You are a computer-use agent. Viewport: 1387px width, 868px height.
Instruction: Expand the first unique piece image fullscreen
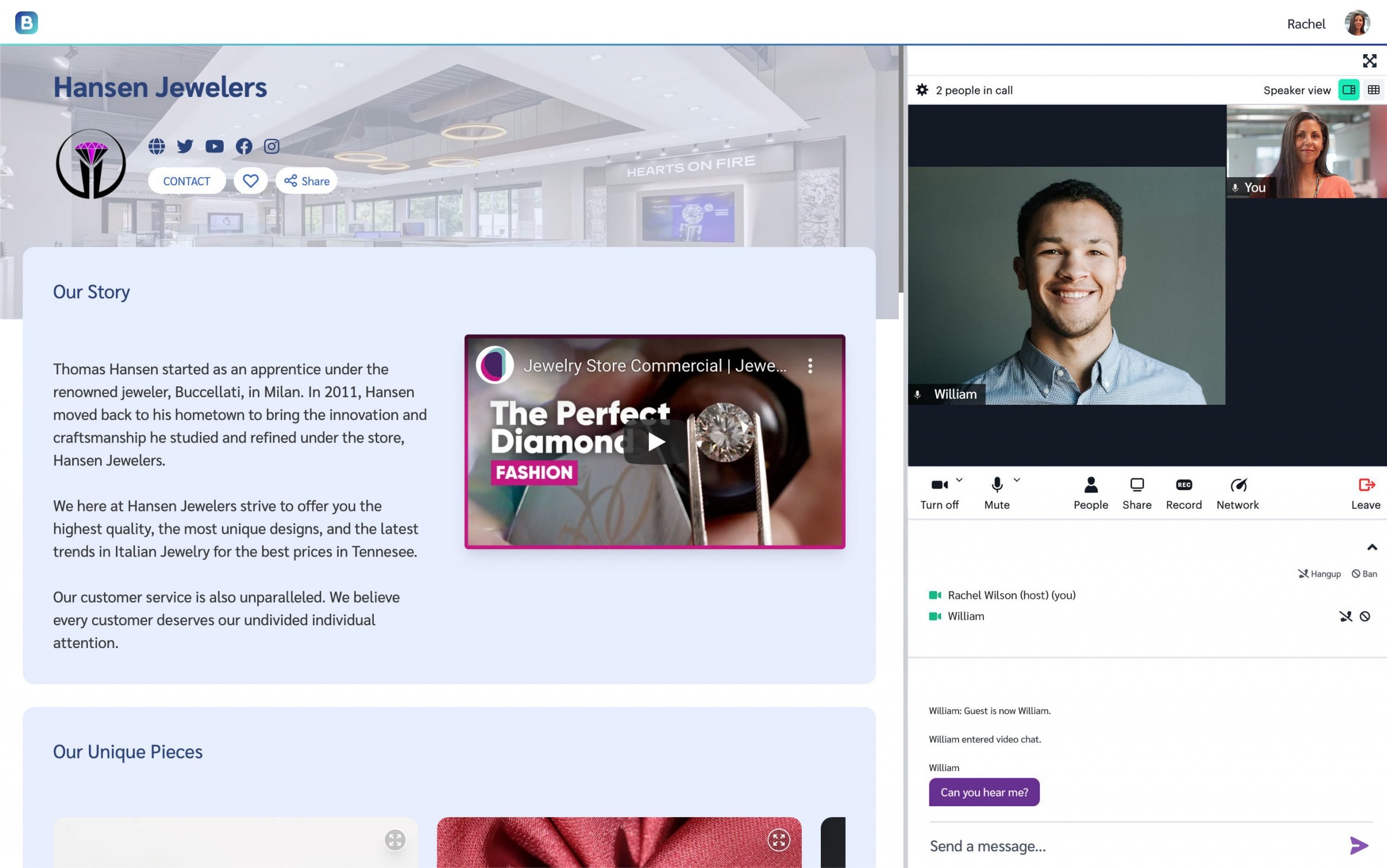tap(395, 840)
